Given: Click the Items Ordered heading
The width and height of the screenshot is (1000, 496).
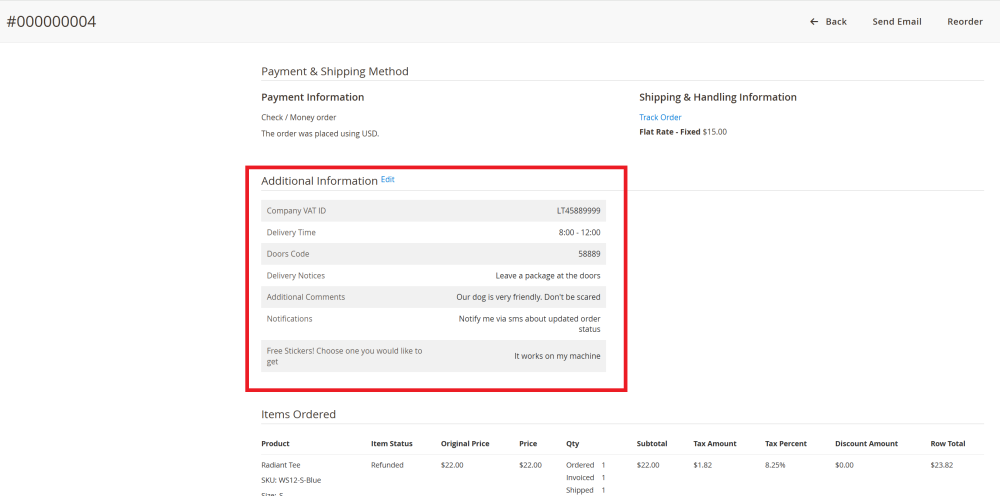Looking at the screenshot, I should [298, 414].
